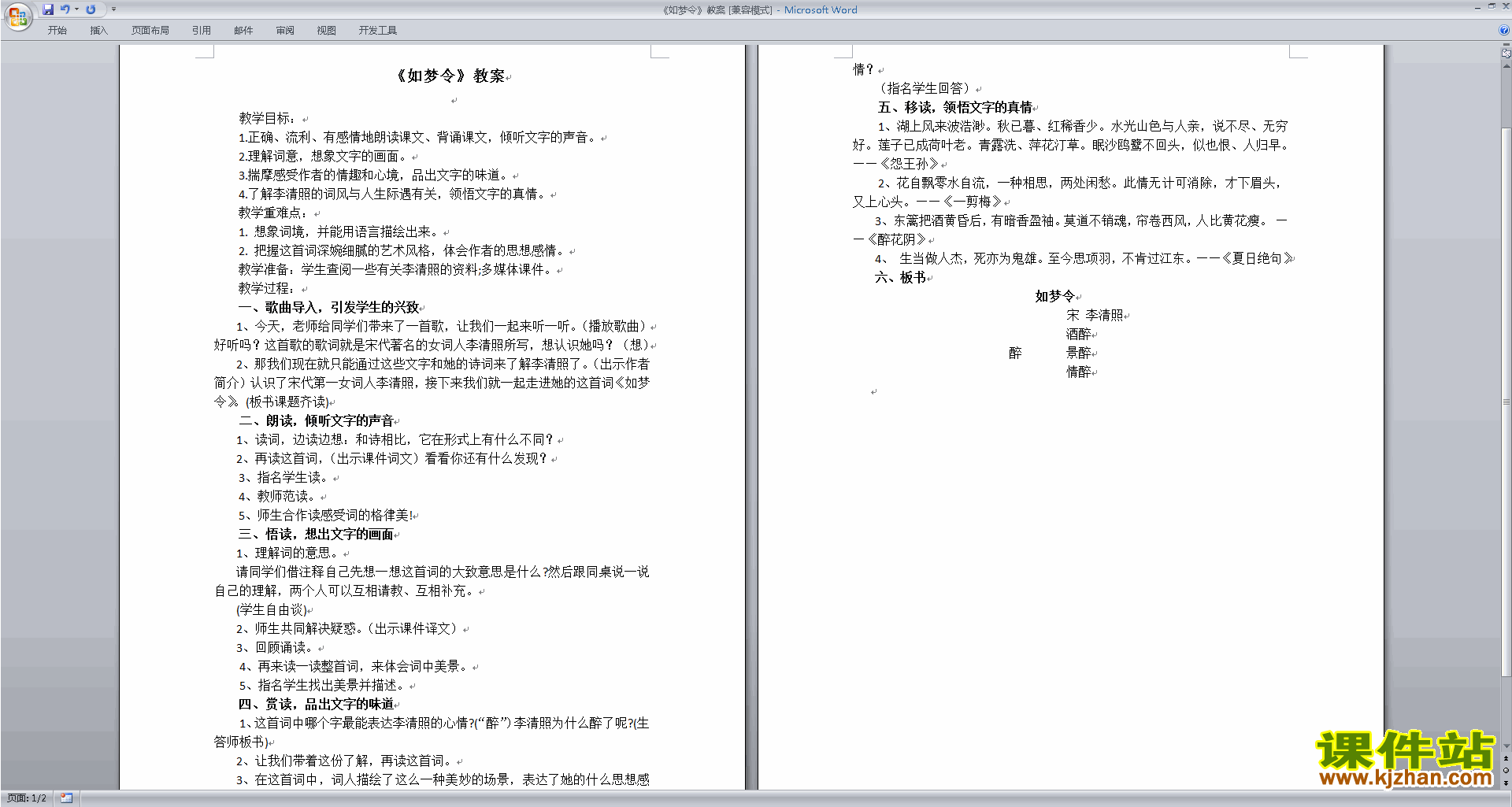1512x807 pixels.
Task: Switch to the 视图 tab
Action: pos(327,31)
